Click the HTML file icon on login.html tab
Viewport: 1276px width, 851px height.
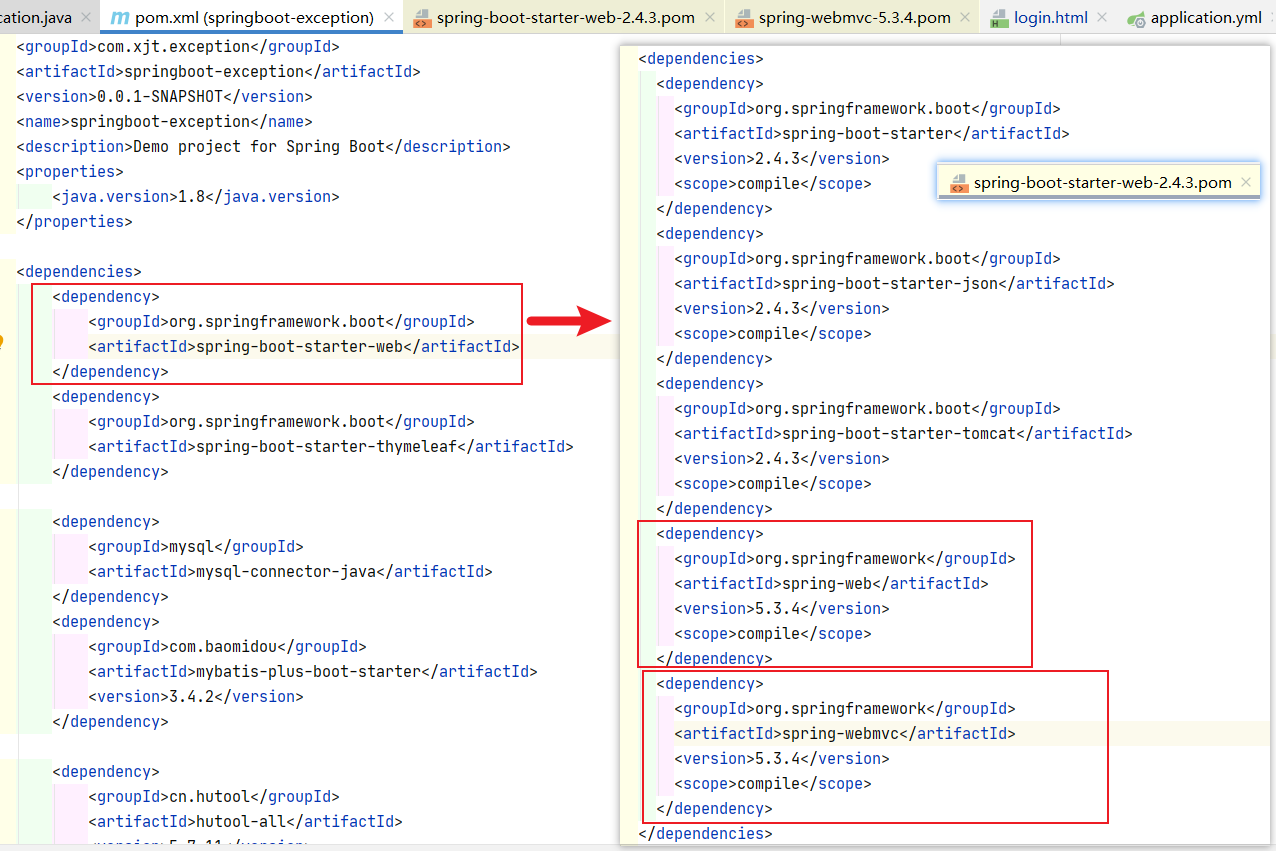(999, 18)
